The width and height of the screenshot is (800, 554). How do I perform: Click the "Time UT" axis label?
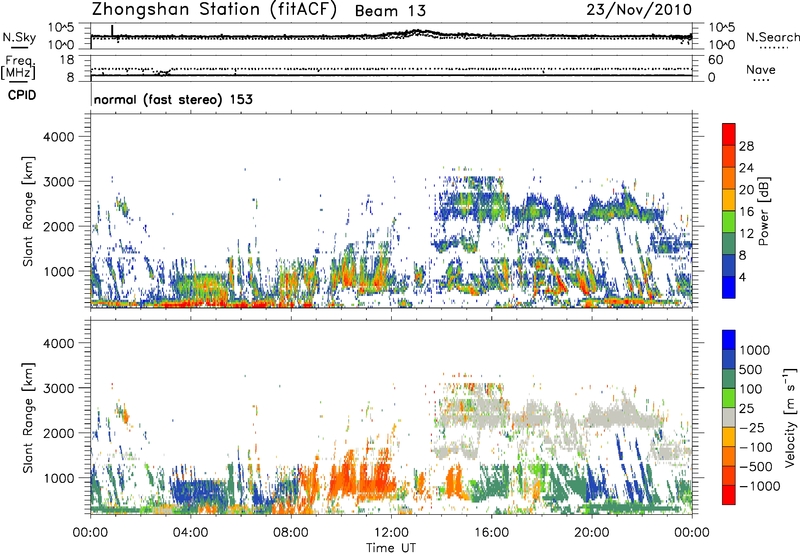(391, 548)
